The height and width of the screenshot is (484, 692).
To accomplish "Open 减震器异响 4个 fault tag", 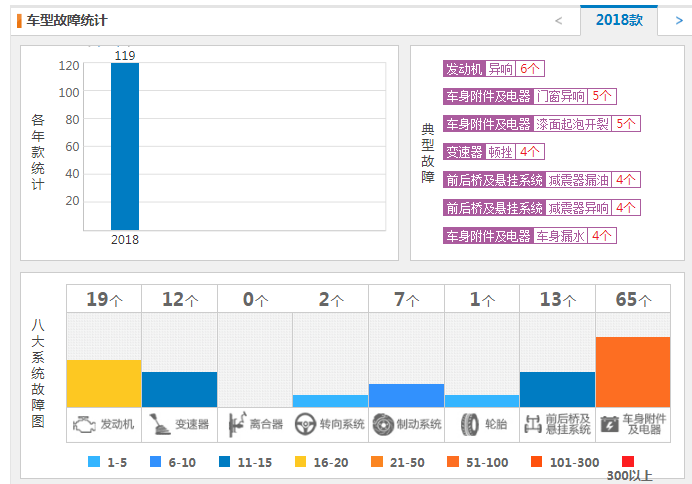I will point(542,207).
